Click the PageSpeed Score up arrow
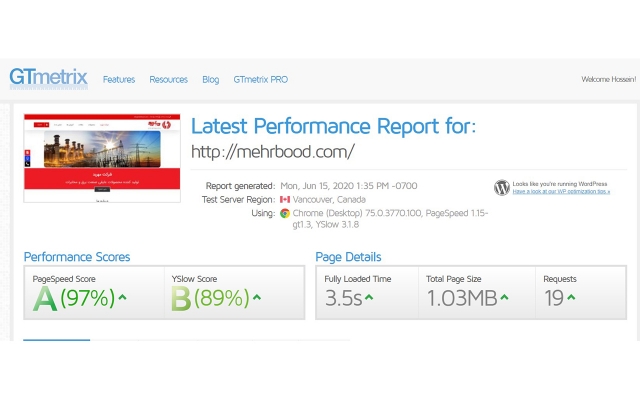 pos(122,297)
